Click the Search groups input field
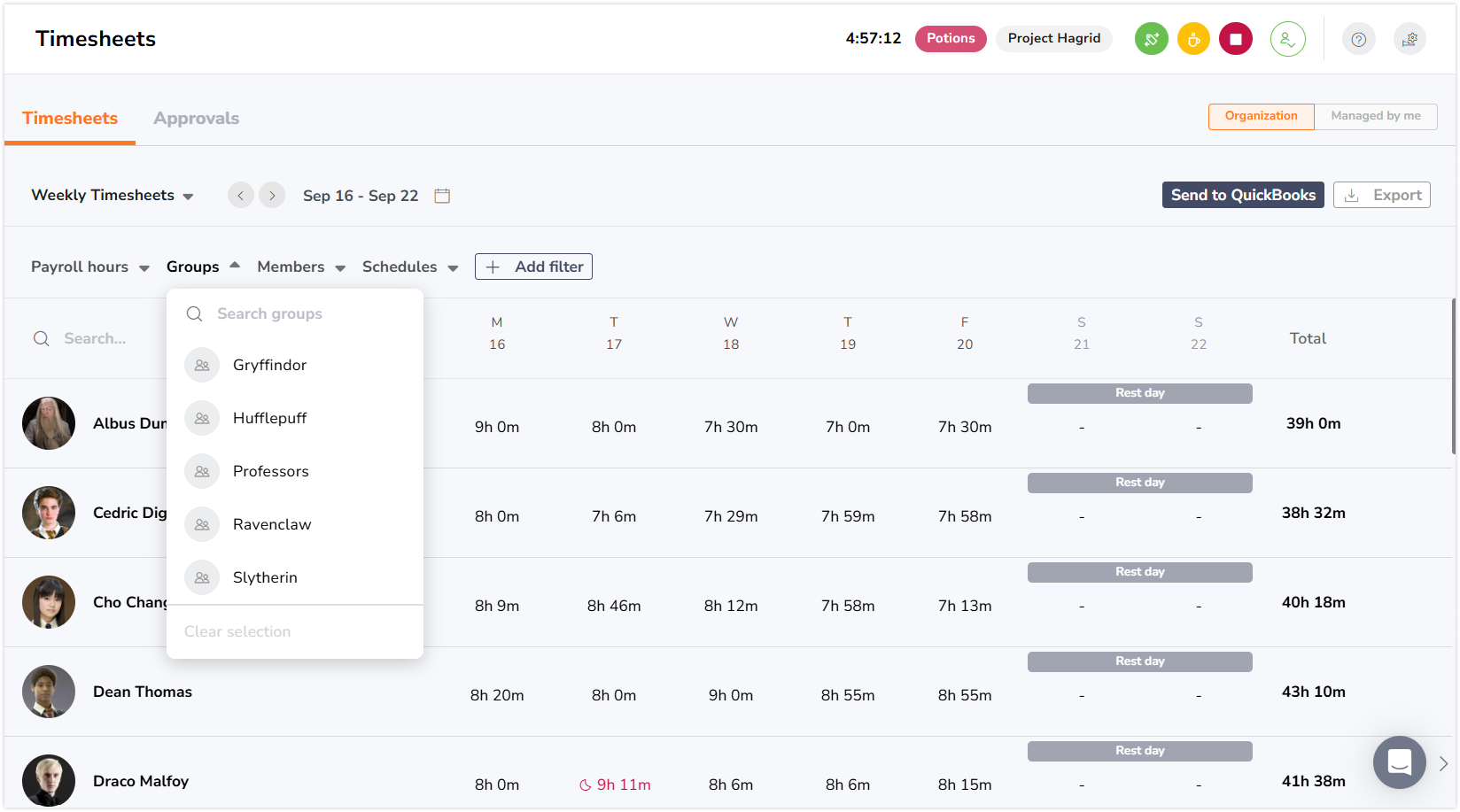The width and height of the screenshot is (1460, 812). pyautogui.click(x=295, y=313)
